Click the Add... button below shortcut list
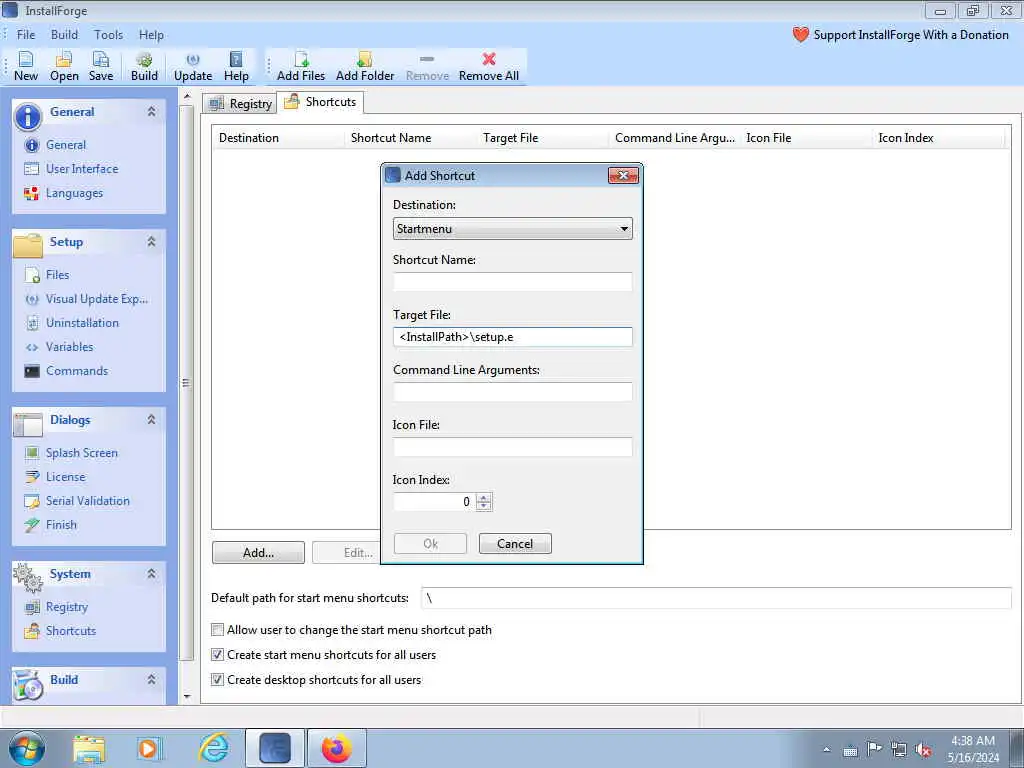1024x768 pixels. (x=259, y=553)
